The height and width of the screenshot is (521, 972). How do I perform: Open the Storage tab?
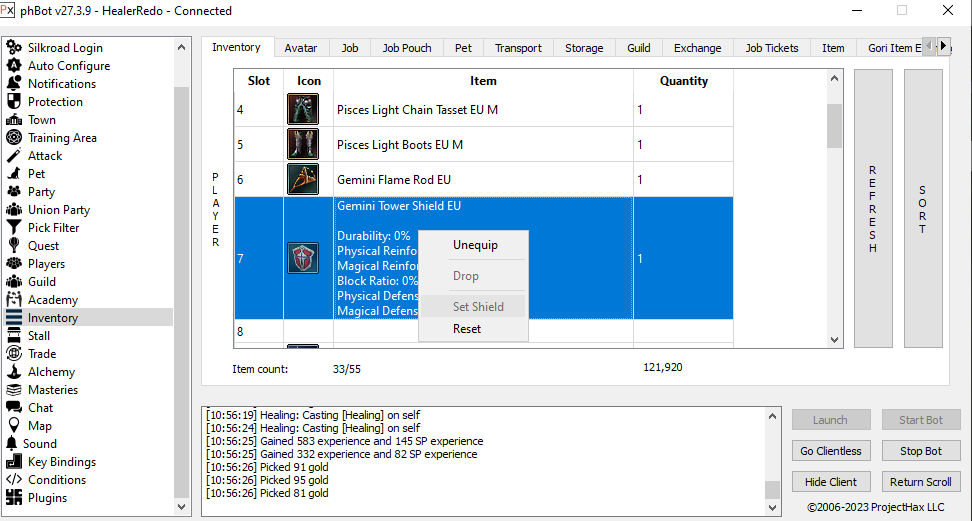pos(584,48)
